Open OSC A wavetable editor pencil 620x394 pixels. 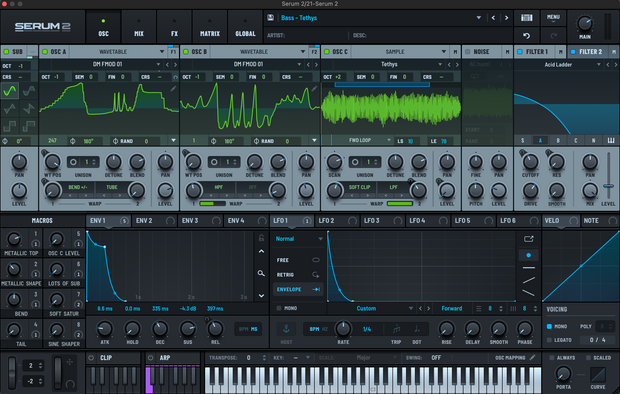tap(173, 89)
